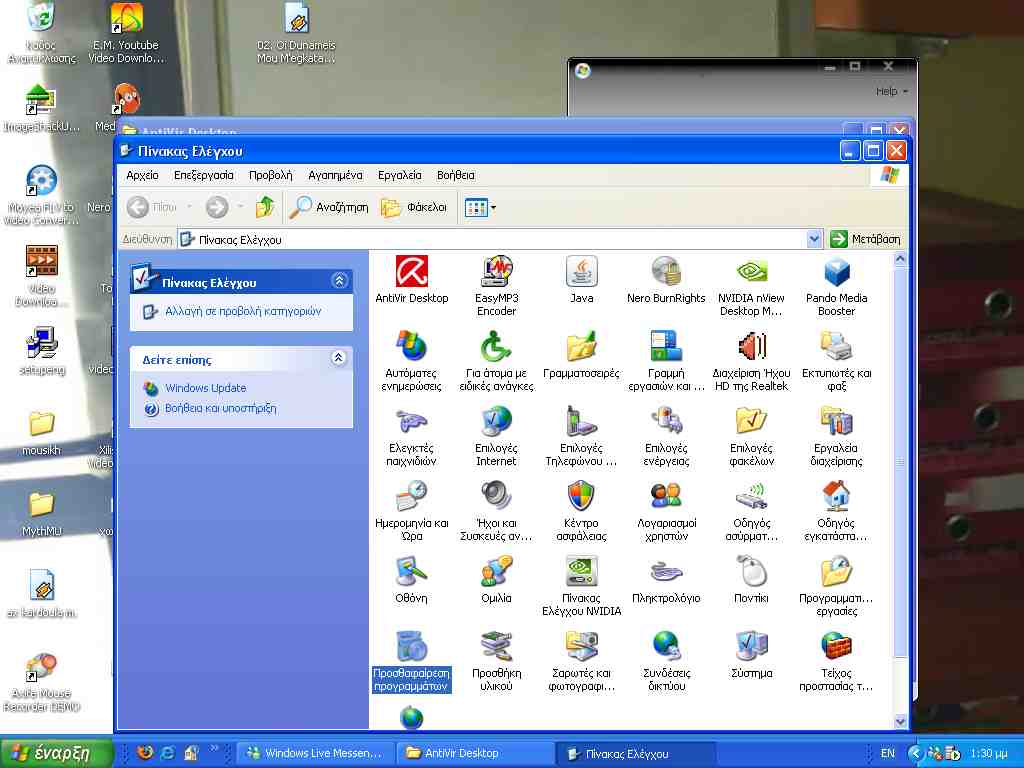The width and height of the screenshot is (1024, 768).
Task: Open Λογαριασμοί χρηστών user accounts
Action: point(666,511)
